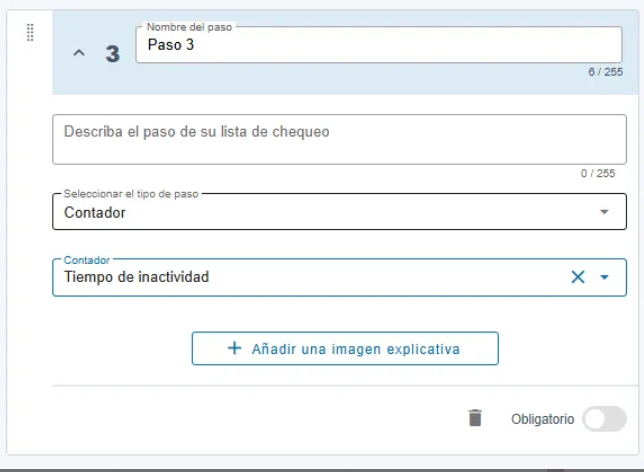Viewport: 644px width, 472px height.
Task: Click the 6 / 255 character counter
Action: click(605, 72)
